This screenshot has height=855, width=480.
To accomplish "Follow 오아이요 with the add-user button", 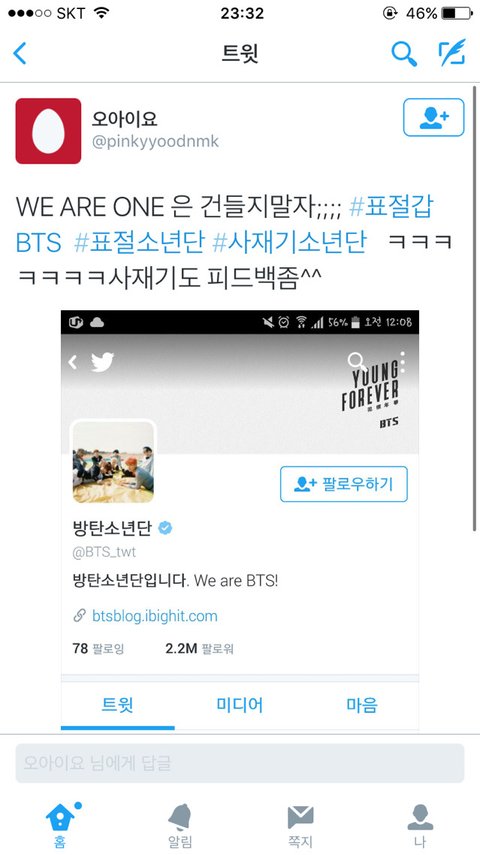I will 434,117.
